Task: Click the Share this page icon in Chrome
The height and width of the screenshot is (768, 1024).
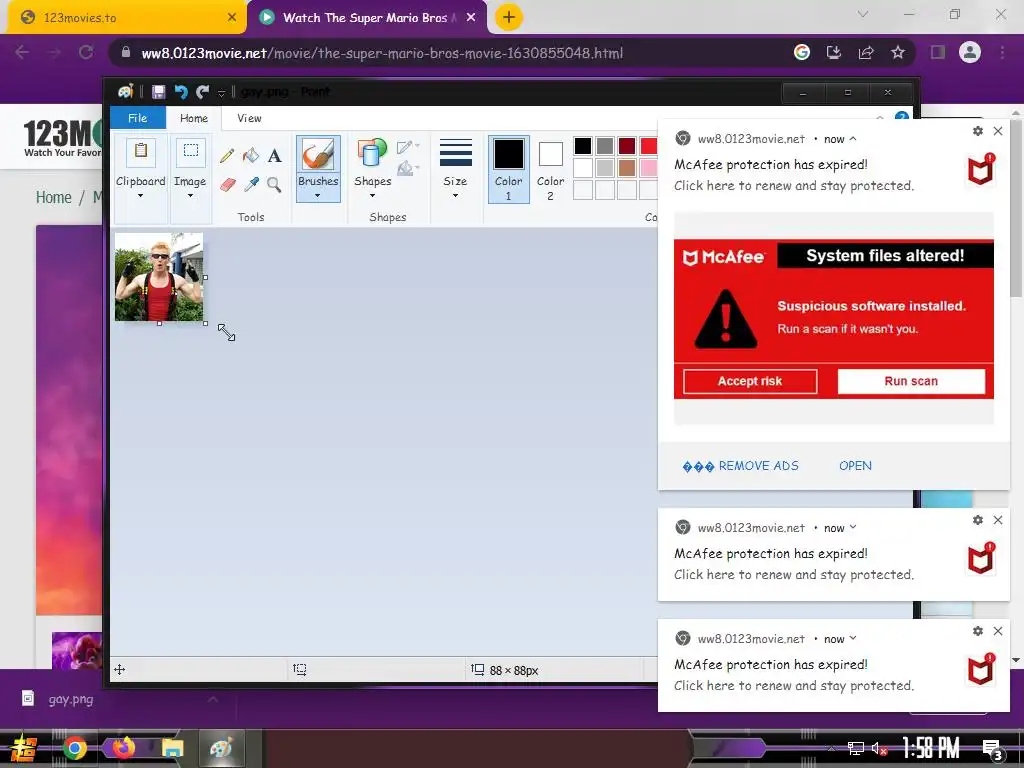Action: pos(866,52)
